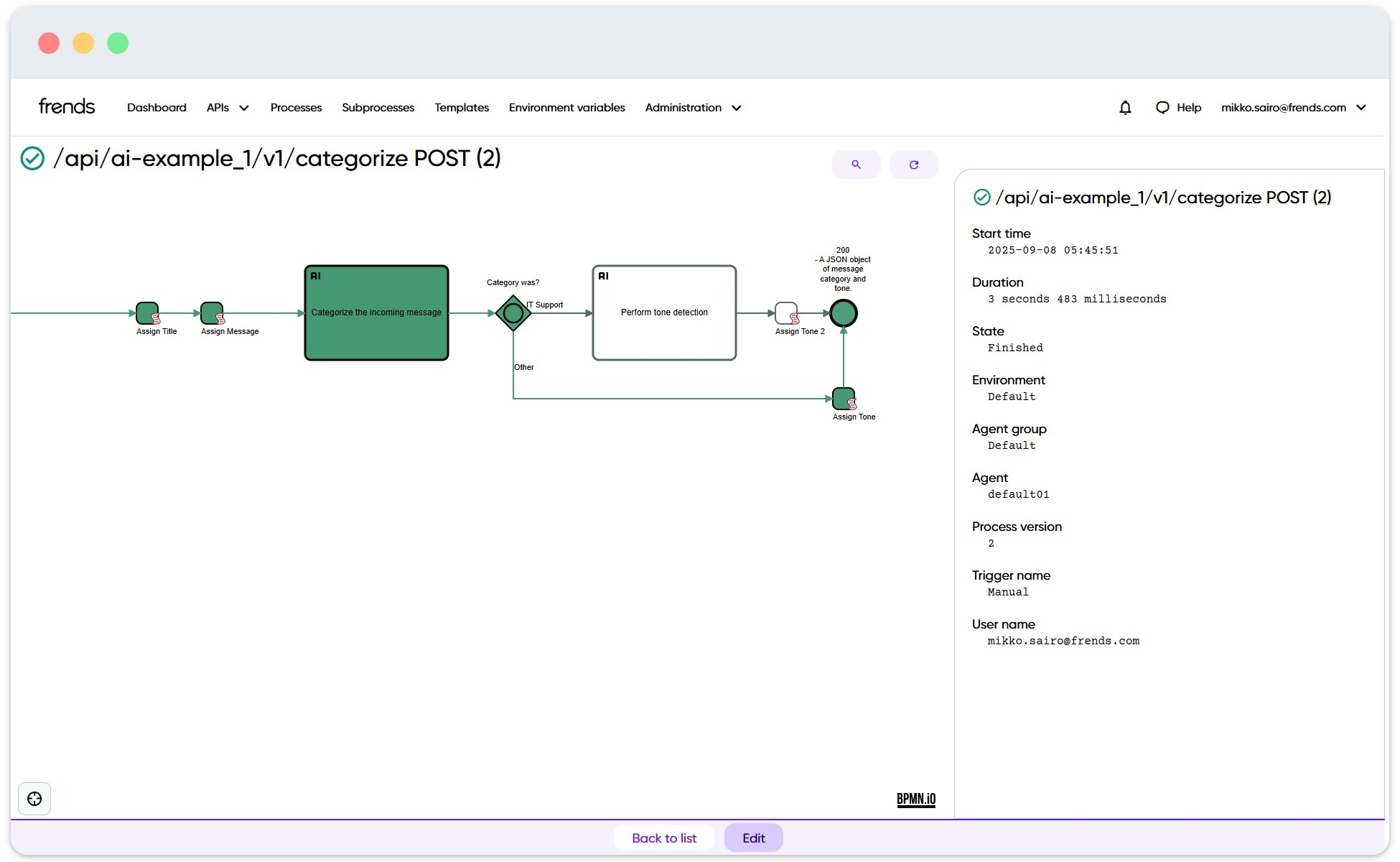Click the Back to list button
The image size is (1400, 862).
[x=663, y=838]
